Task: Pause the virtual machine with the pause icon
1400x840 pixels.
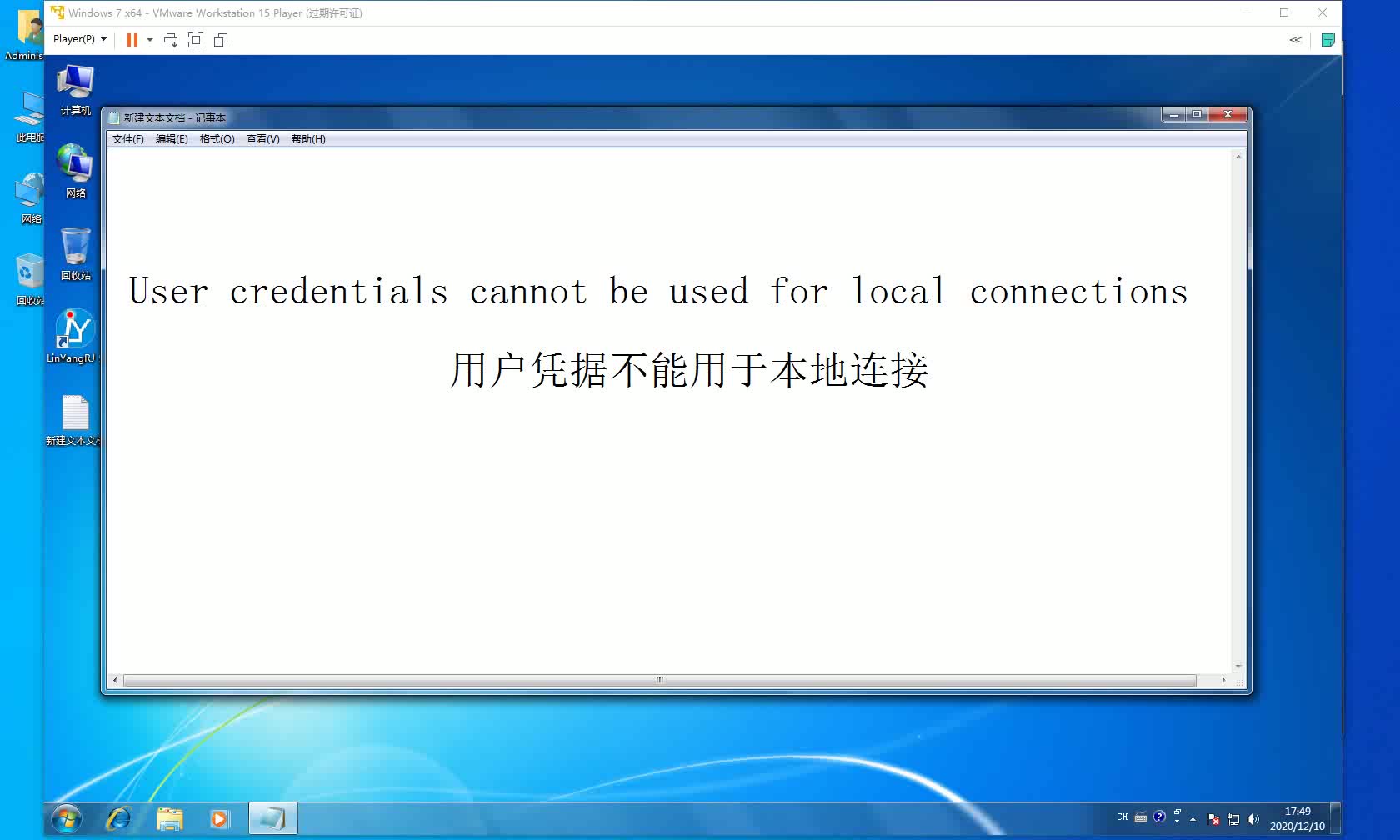Action: [x=132, y=40]
